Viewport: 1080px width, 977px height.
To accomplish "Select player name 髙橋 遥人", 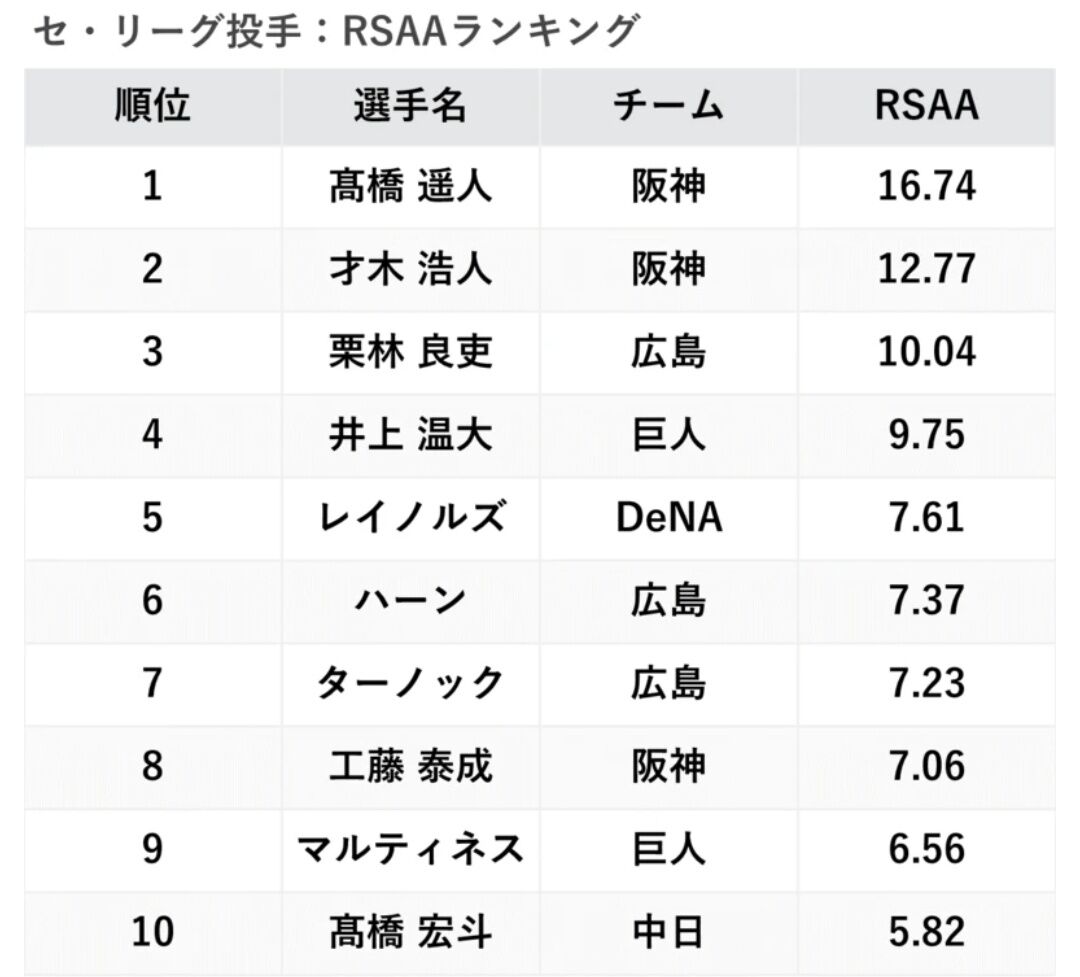I will click(x=411, y=187).
